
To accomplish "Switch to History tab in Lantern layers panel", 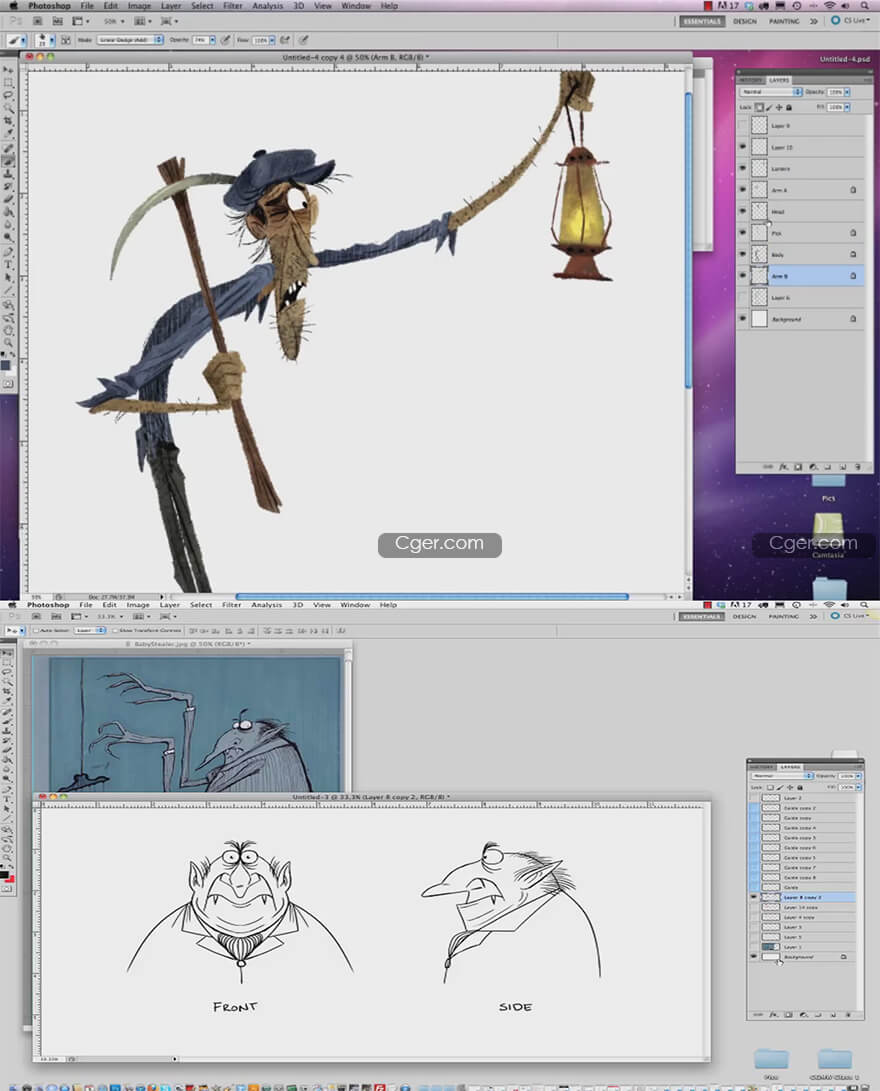I will [751, 80].
